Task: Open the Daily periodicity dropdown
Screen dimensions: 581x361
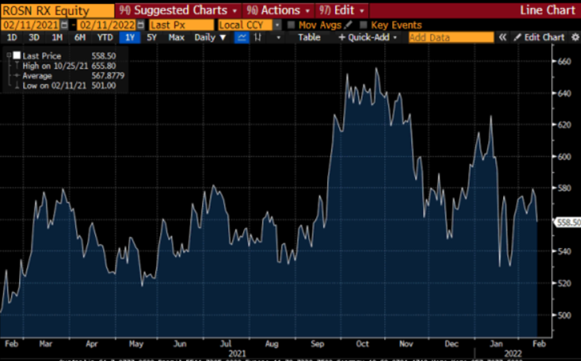Action: [210, 37]
